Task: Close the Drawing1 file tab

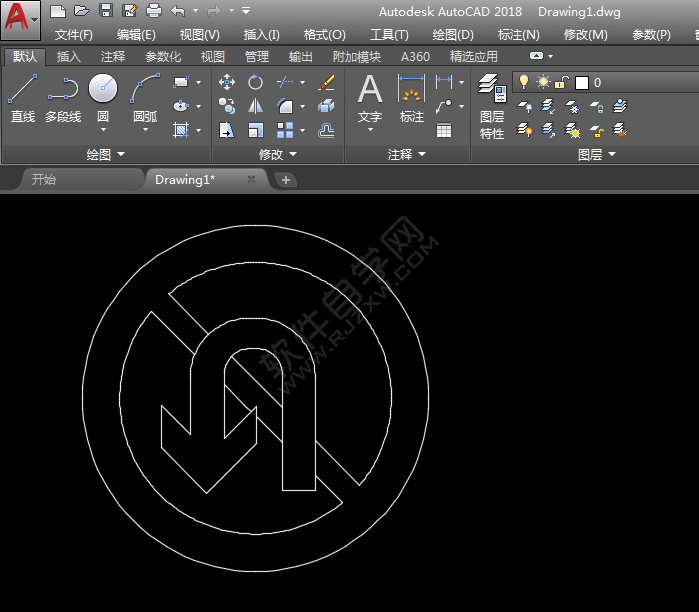Action: tap(251, 179)
